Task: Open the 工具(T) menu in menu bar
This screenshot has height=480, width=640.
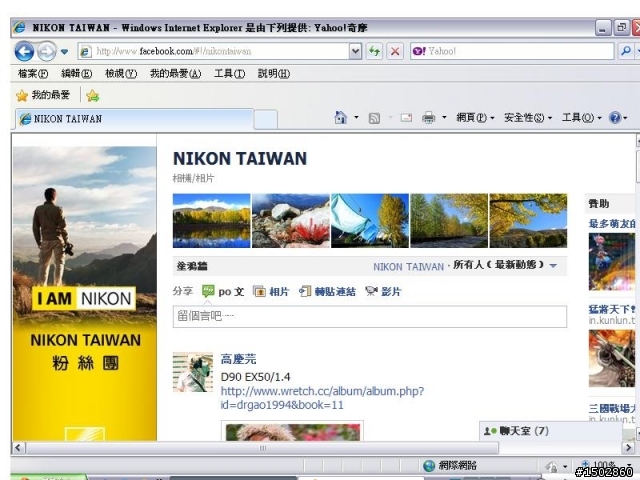Action: (229, 74)
